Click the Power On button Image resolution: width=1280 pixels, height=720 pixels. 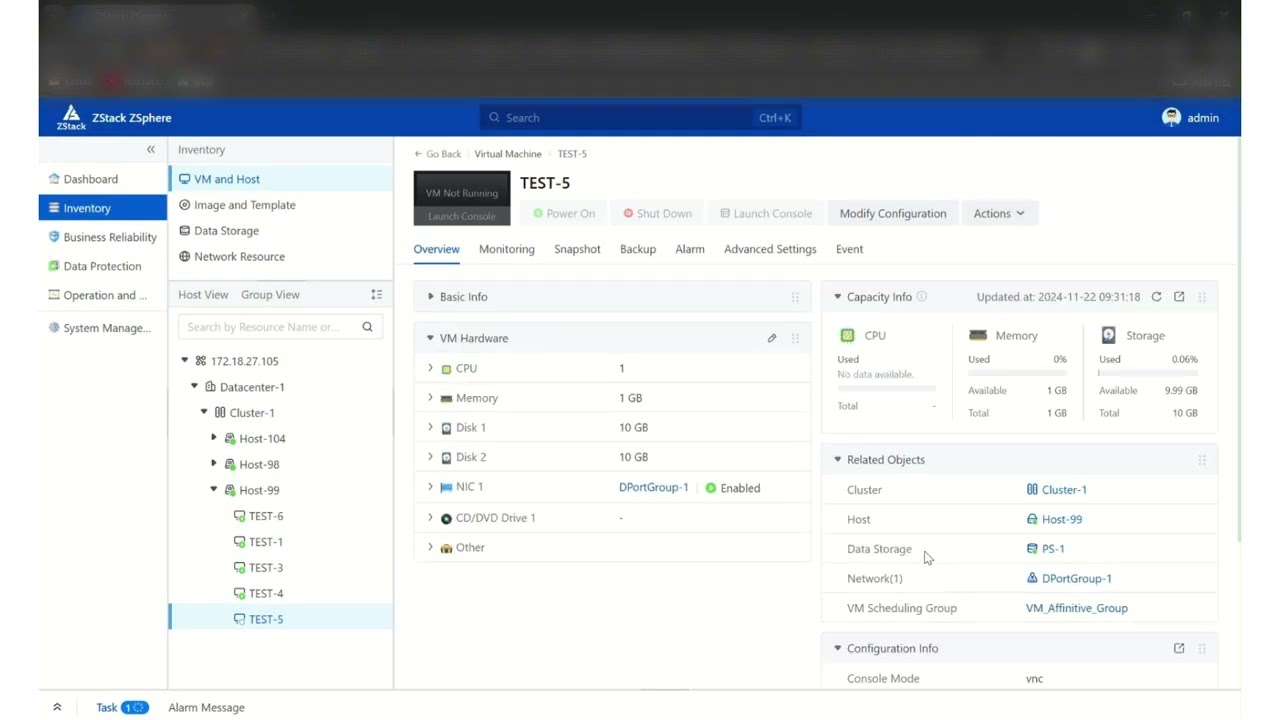(x=564, y=213)
